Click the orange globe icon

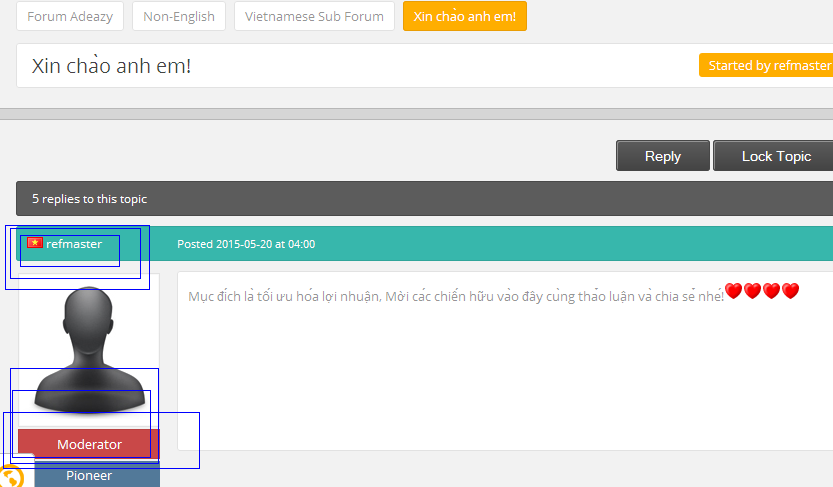pos(11,476)
